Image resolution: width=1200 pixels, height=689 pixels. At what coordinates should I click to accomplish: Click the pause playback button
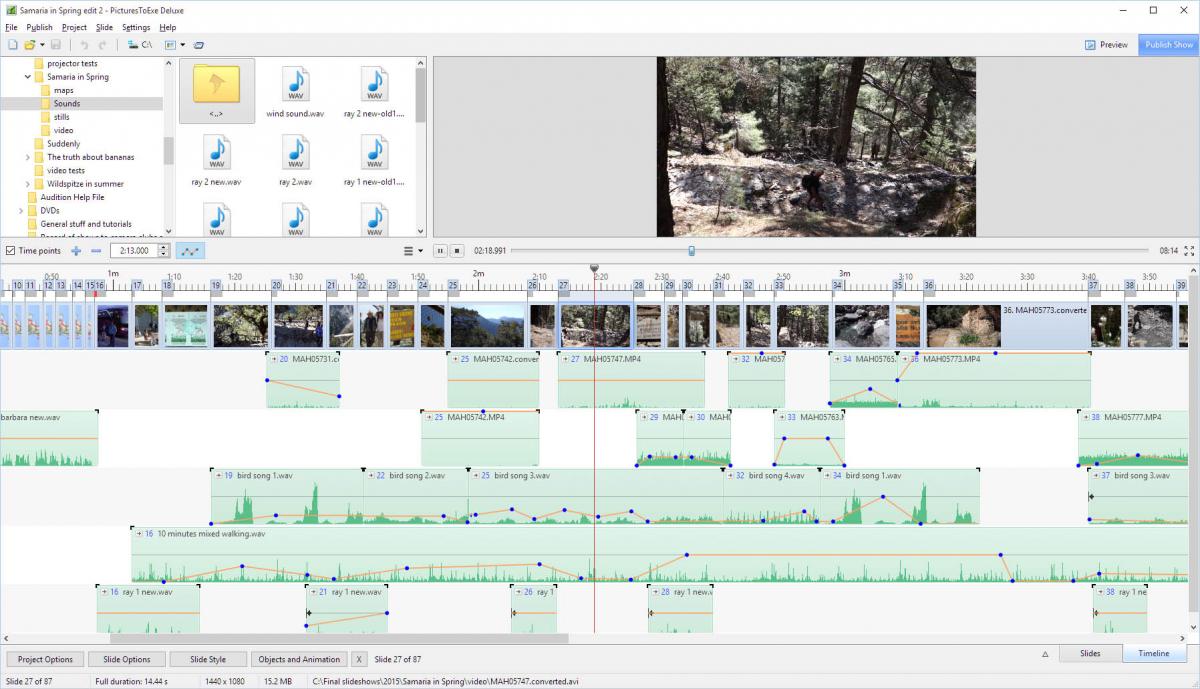coord(441,251)
